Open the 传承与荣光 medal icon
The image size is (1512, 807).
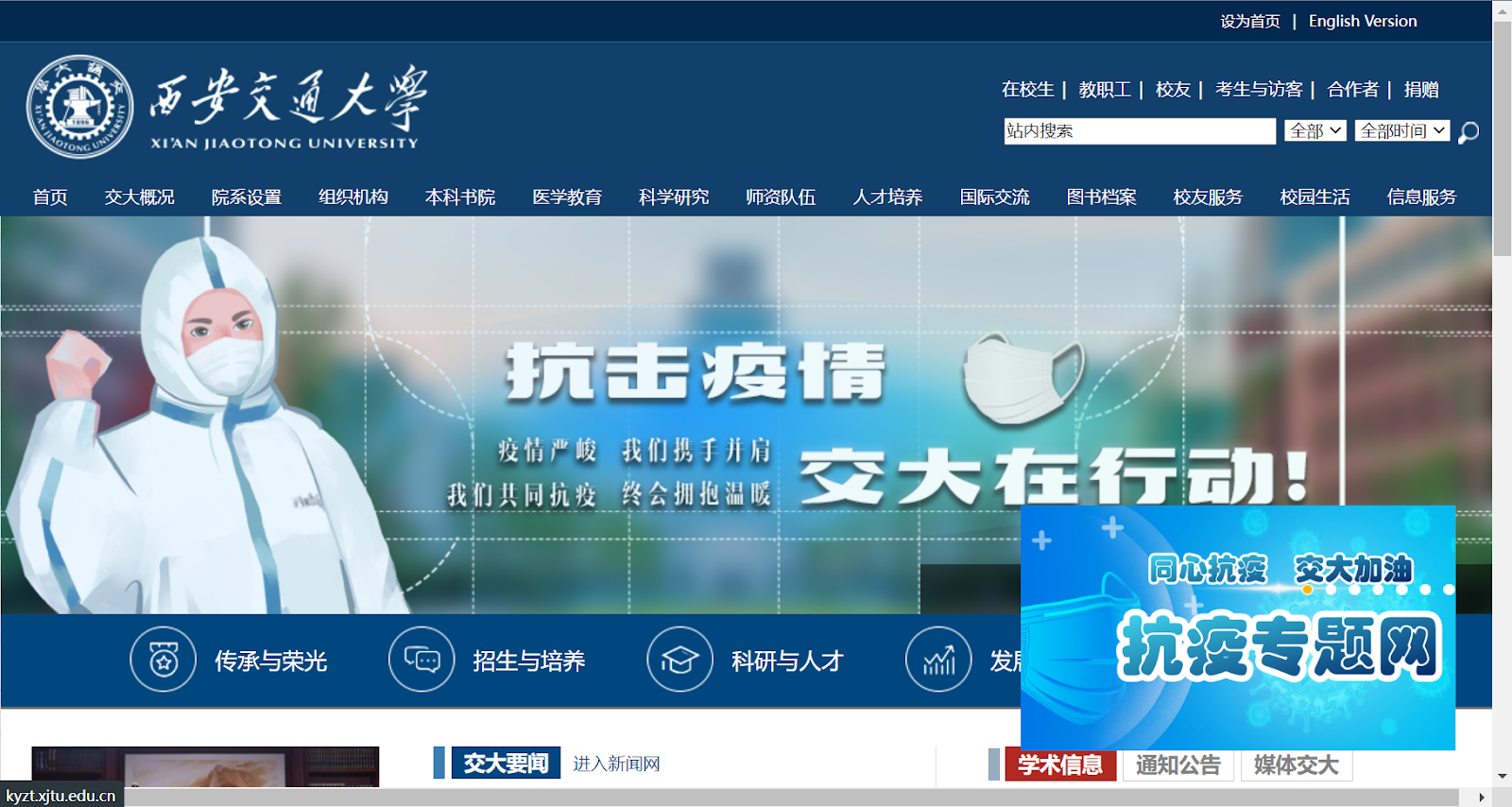point(163,660)
